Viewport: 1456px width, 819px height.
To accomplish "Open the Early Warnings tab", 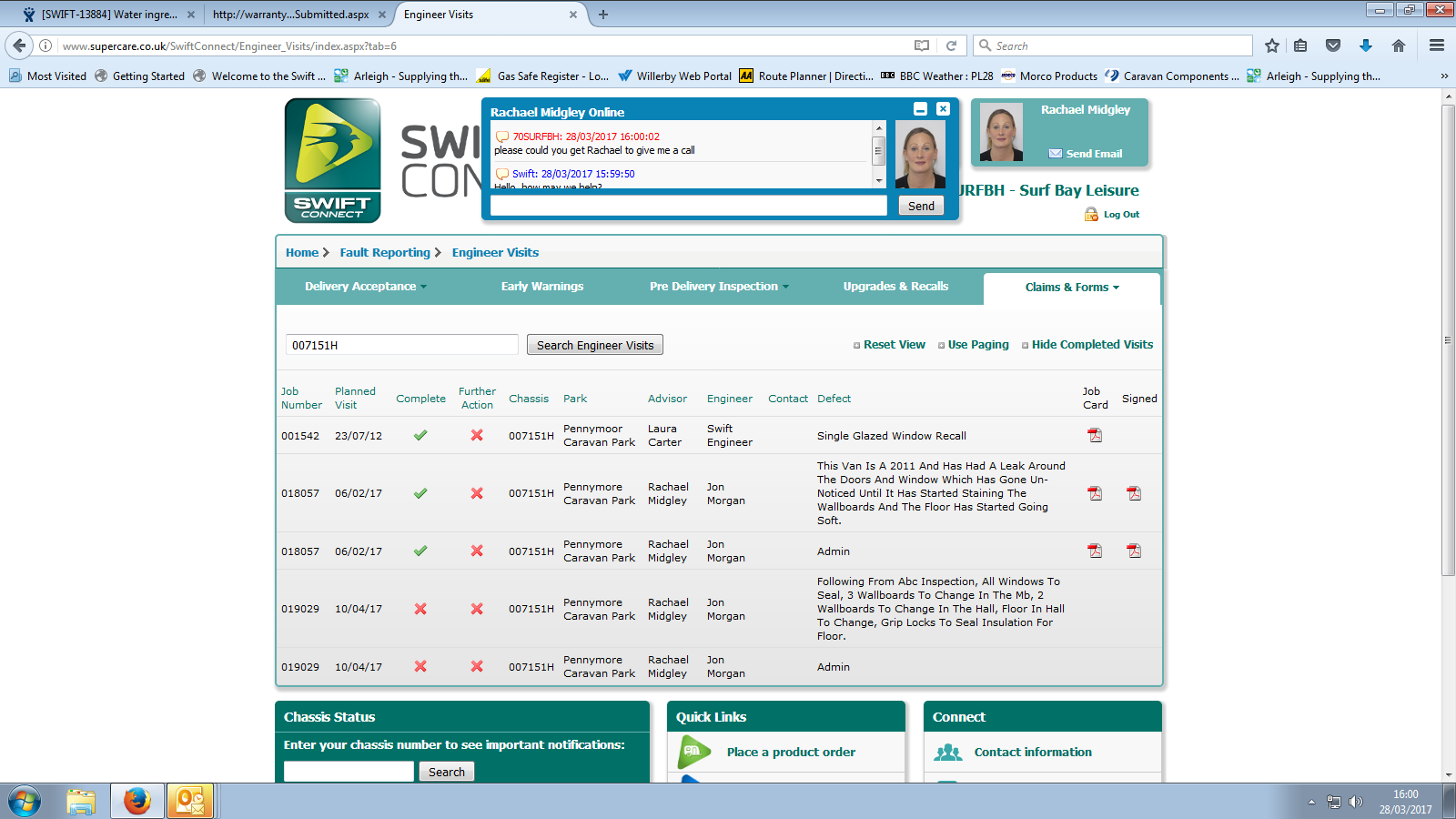I will coord(542,287).
